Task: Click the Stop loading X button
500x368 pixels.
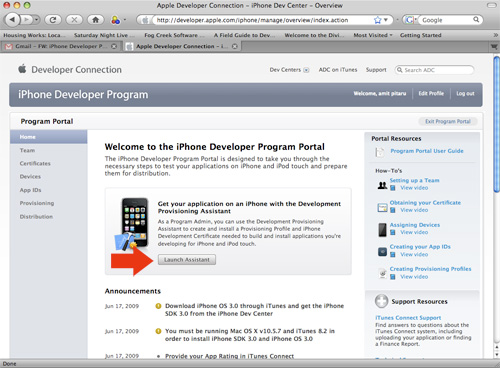Action: tap(74, 20)
